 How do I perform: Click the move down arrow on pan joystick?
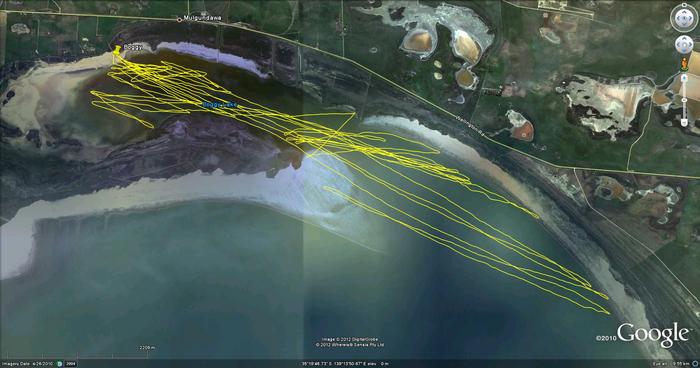point(684,50)
